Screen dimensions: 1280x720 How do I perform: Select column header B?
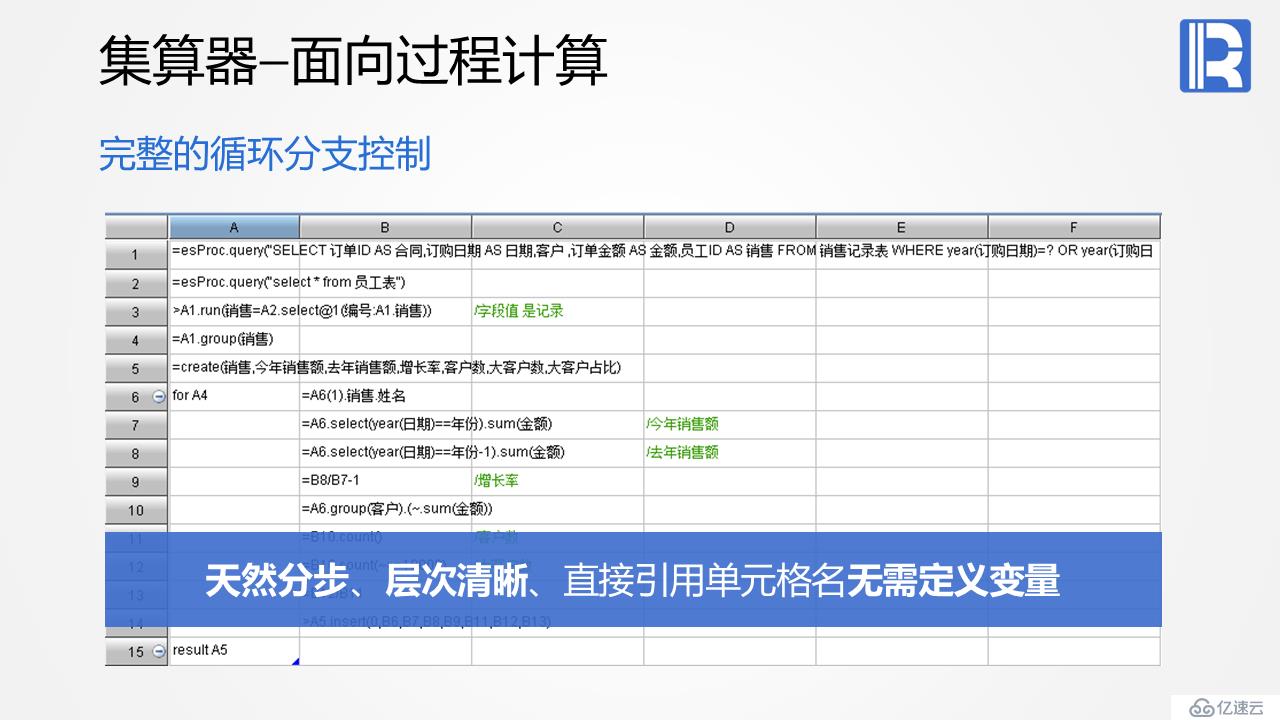[385, 227]
